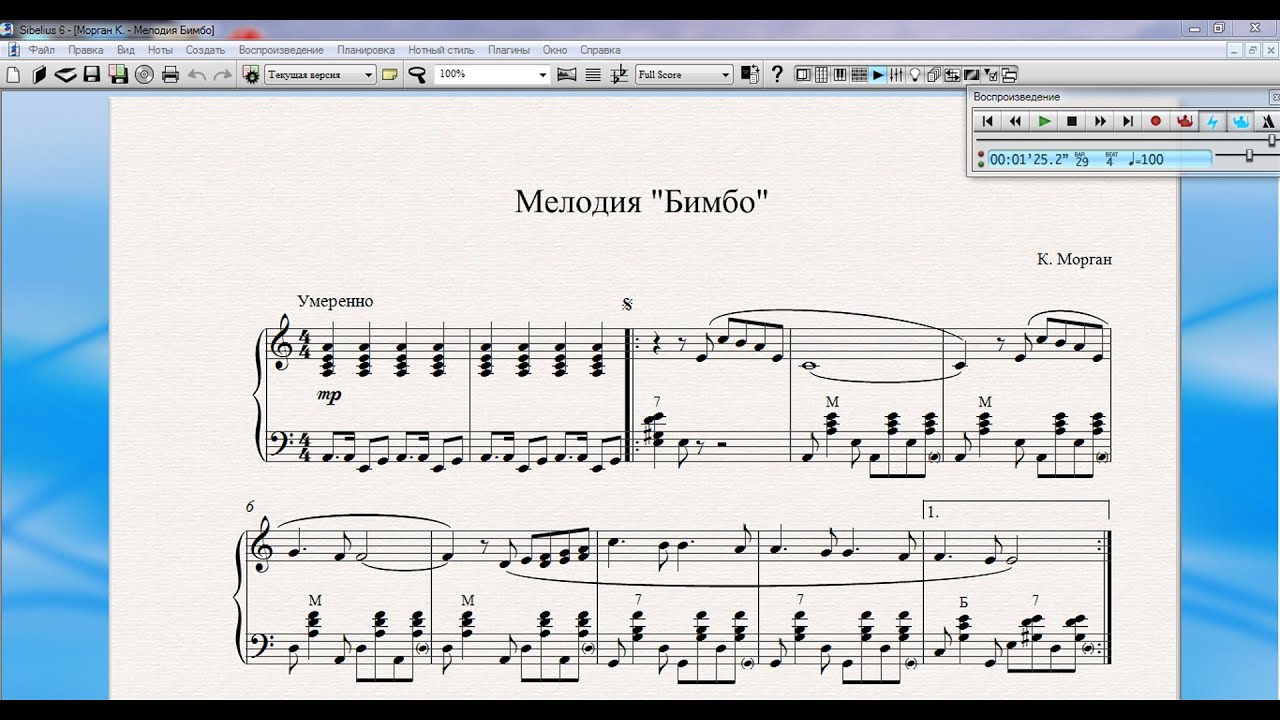The image size is (1280, 720).
Task: Click the timeline position slider handle
Action: tap(1273, 140)
